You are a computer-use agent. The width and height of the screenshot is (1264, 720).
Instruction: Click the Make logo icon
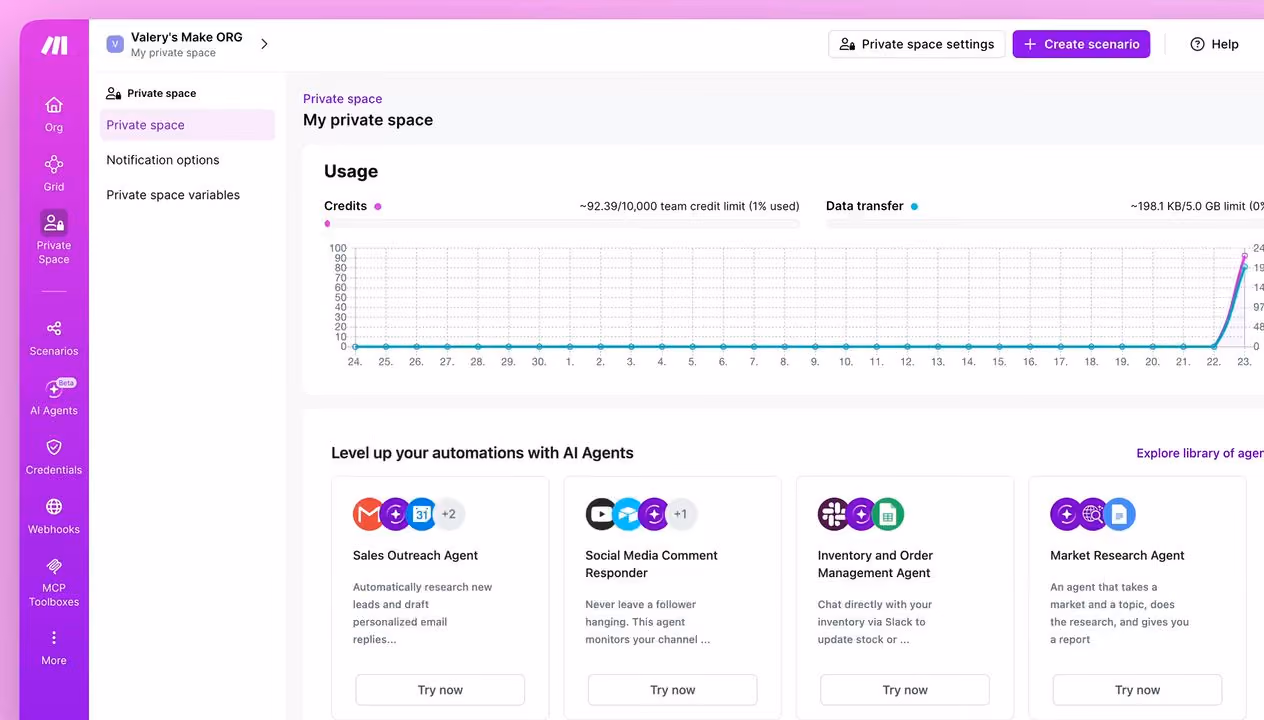click(x=54, y=45)
